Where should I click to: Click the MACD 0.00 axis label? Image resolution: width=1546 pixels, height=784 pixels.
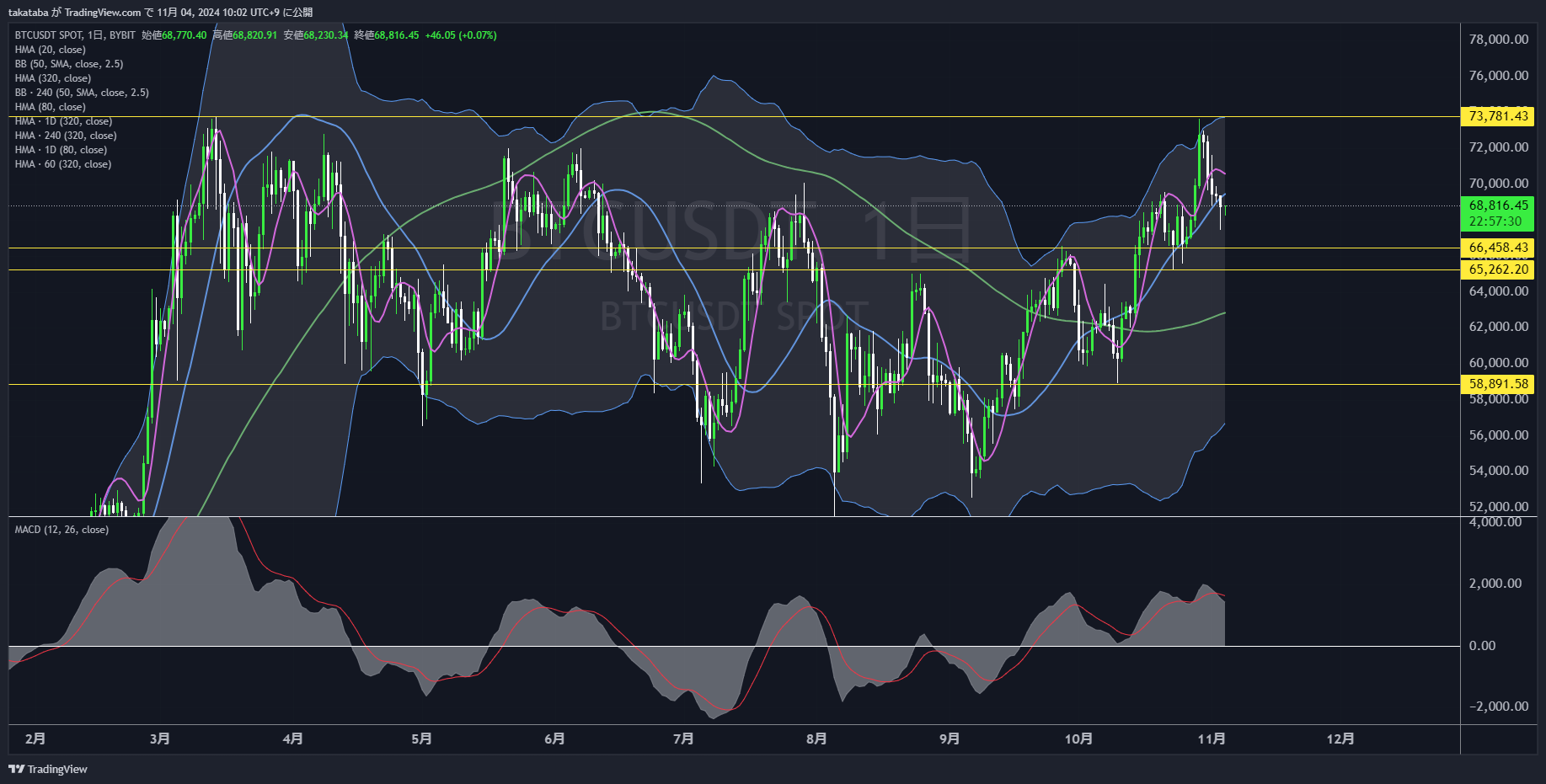pyautogui.click(x=1482, y=646)
